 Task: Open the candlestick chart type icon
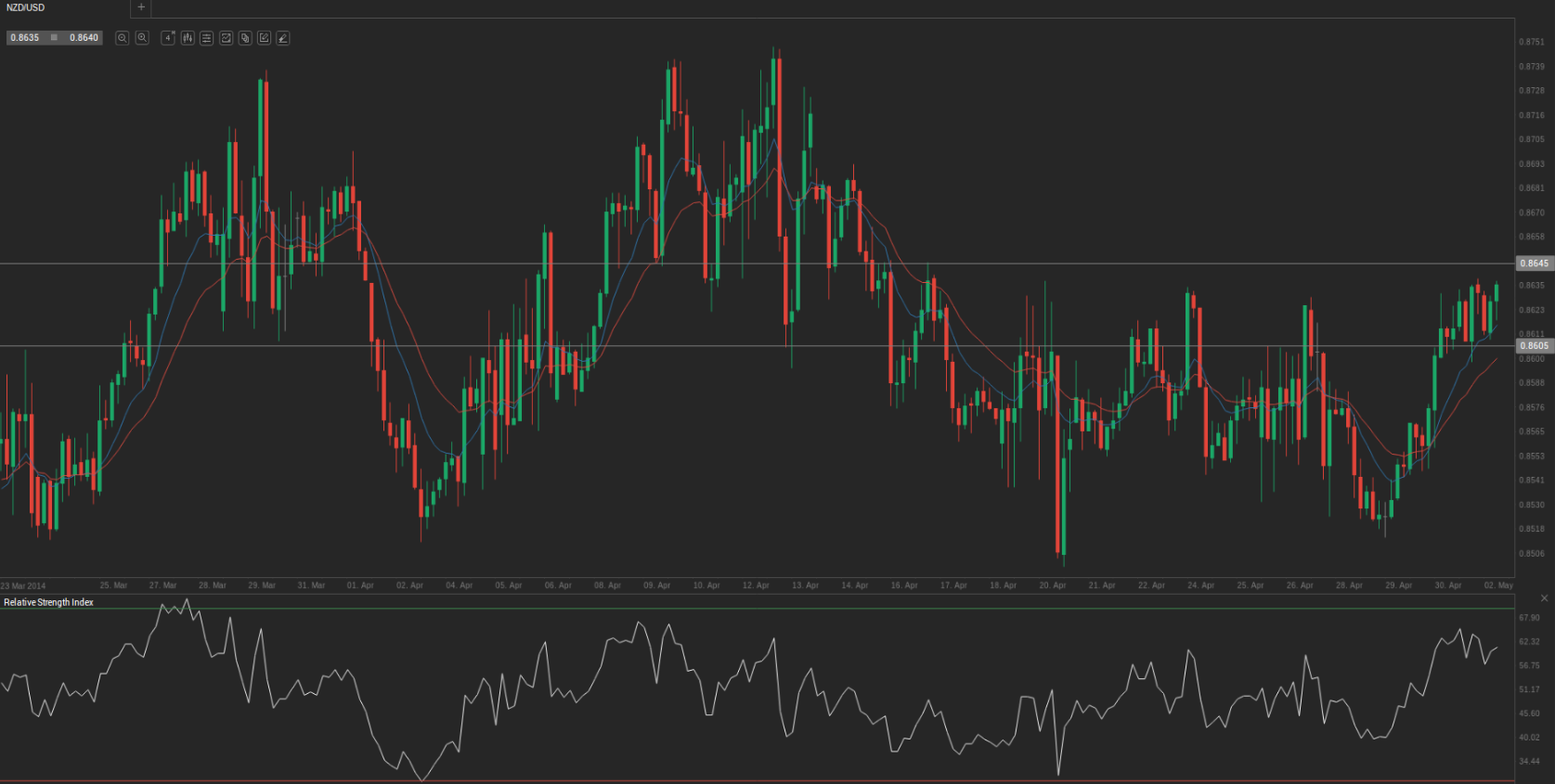188,38
